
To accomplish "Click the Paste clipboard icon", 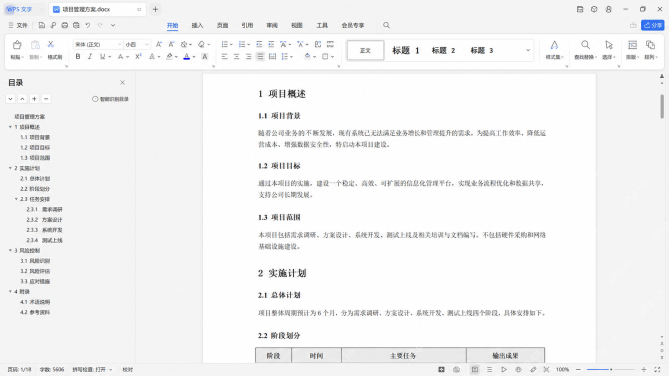I will click(x=17, y=45).
